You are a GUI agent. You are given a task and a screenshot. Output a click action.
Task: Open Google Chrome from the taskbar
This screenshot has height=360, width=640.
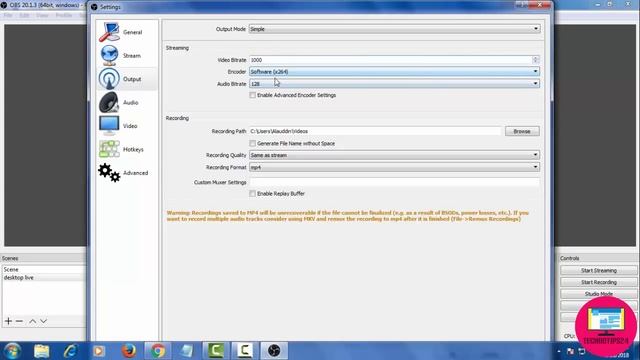[158, 351]
